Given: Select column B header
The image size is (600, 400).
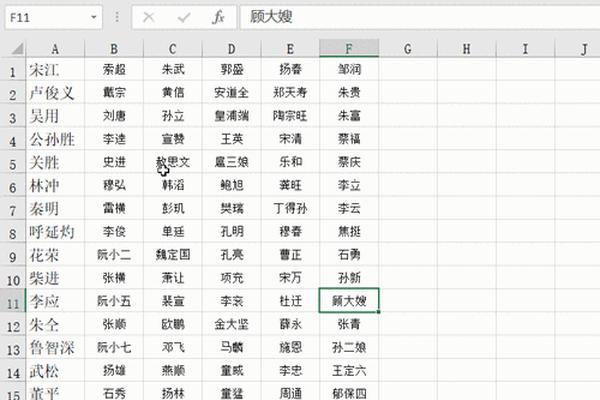Looking at the screenshot, I should (114, 49).
